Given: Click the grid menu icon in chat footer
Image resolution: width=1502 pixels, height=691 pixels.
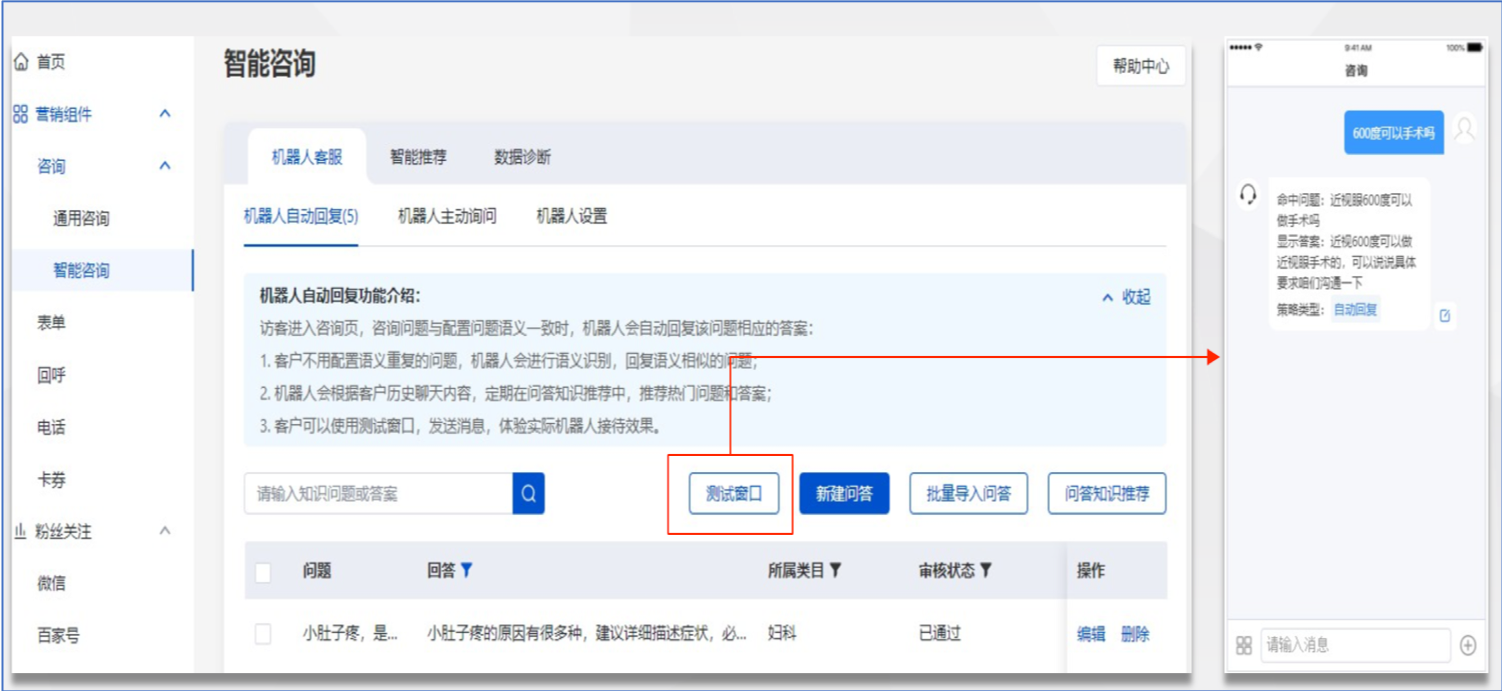Looking at the screenshot, I should pos(1244,645).
